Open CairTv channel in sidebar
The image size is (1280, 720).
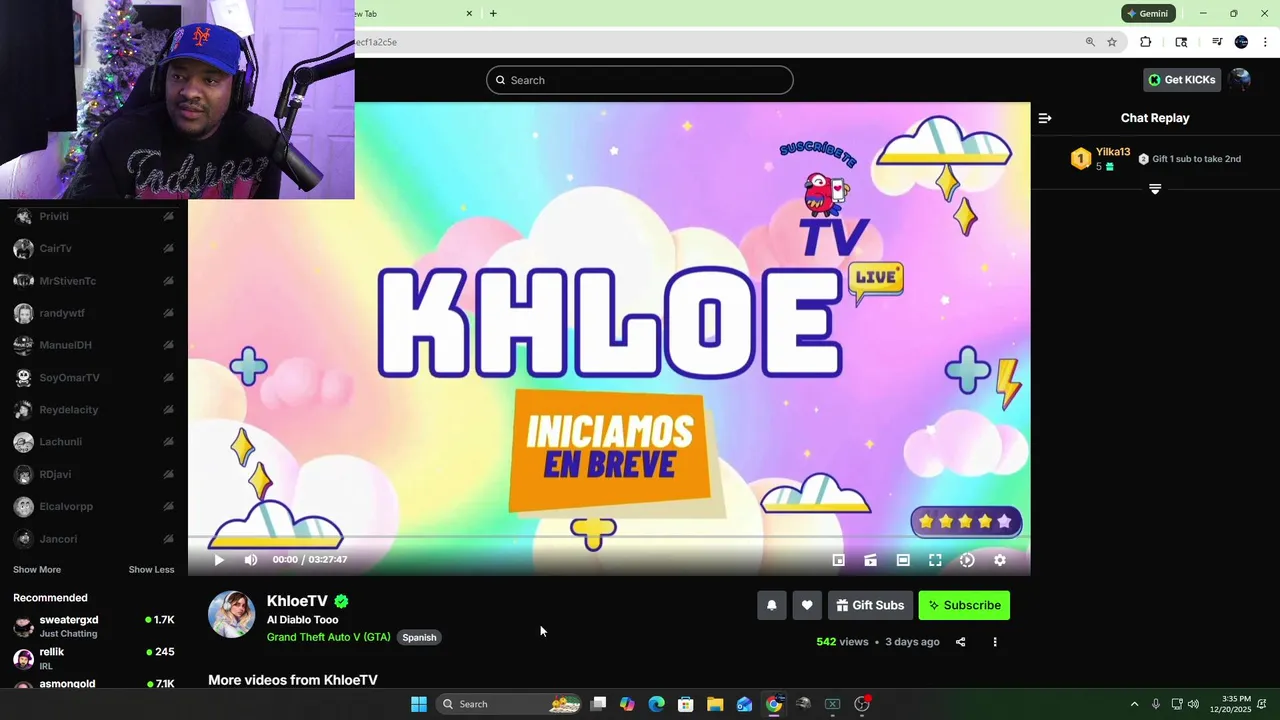pyautogui.click(x=94, y=248)
